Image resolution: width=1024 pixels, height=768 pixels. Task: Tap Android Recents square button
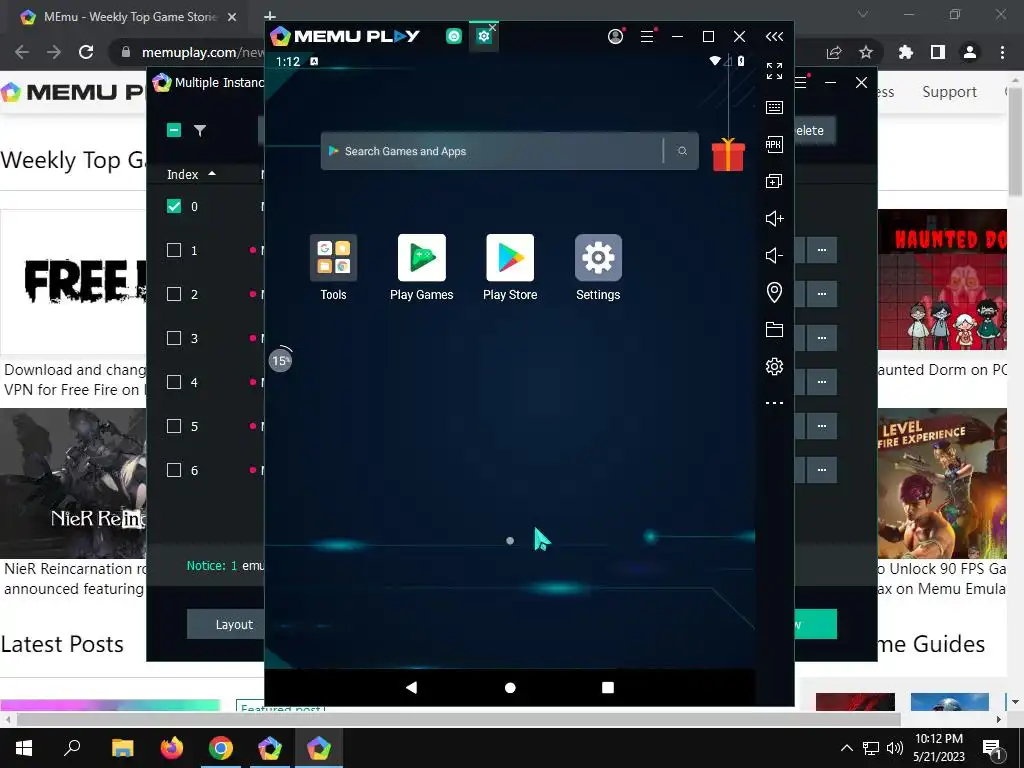click(607, 687)
